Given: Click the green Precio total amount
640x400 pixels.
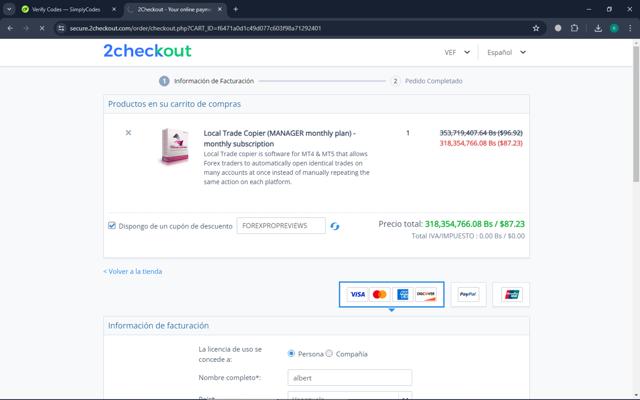Looking at the screenshot, I should 475,224.
